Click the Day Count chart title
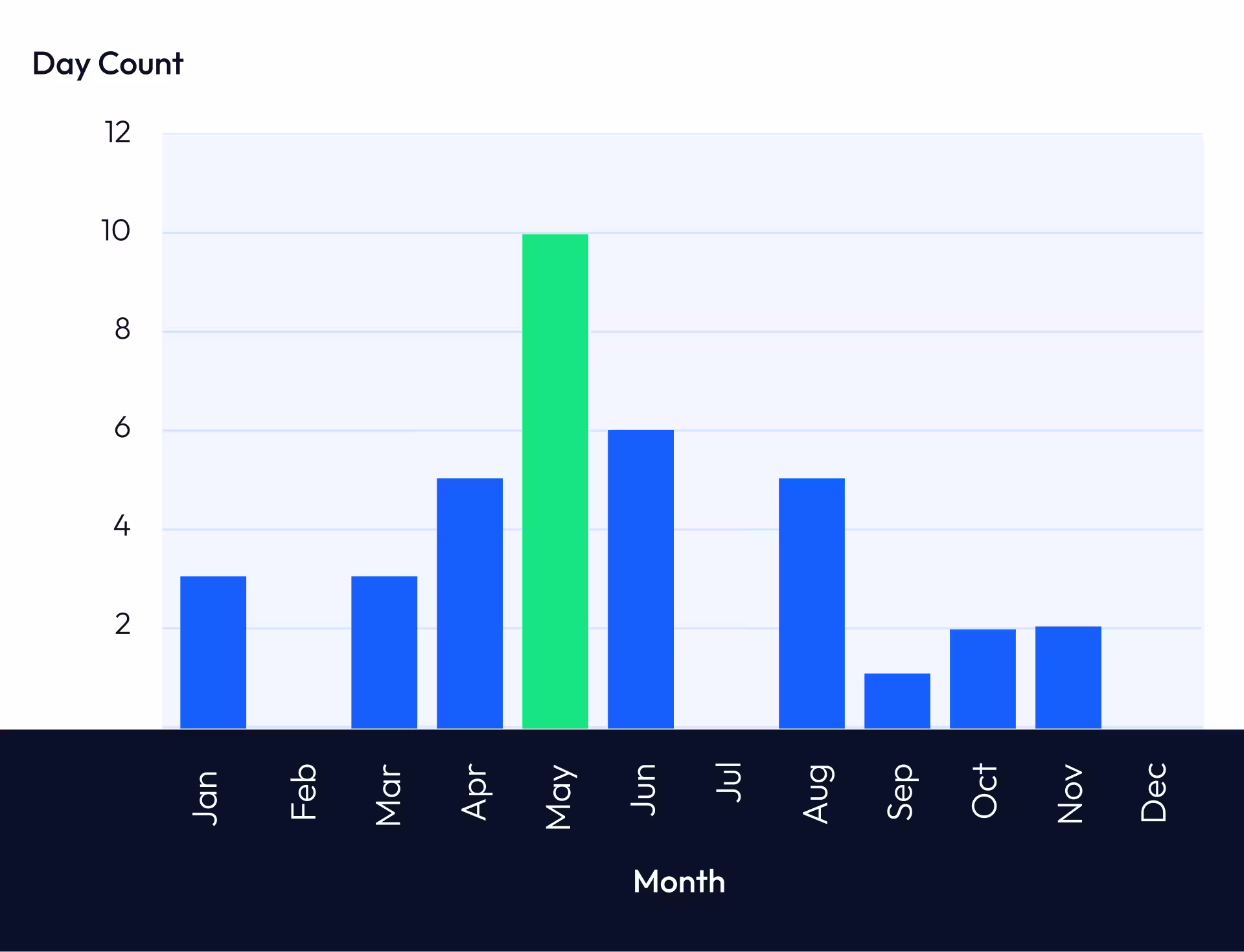 click(108, 63)
